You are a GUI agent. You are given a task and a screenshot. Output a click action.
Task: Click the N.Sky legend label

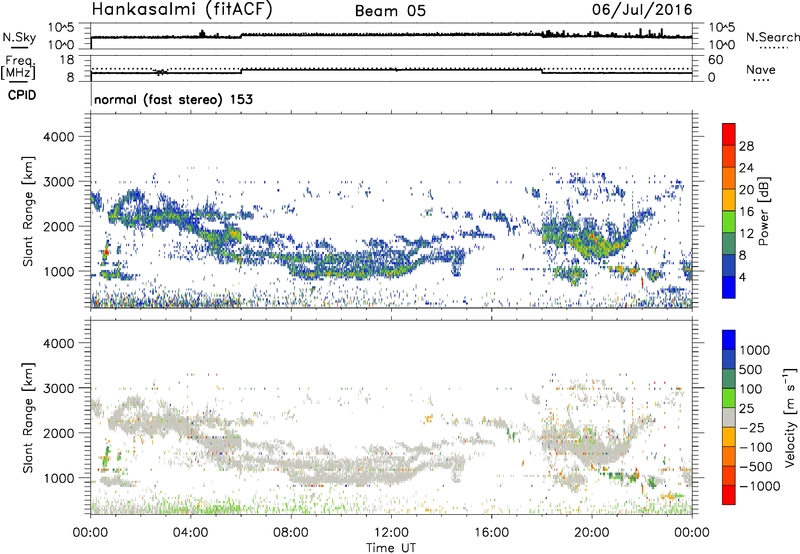point(19,37)
